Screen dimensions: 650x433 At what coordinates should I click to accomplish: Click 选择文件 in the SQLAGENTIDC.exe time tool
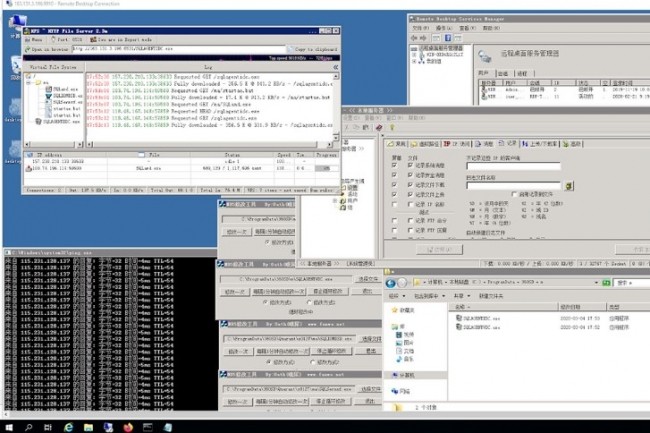point(368,279)
